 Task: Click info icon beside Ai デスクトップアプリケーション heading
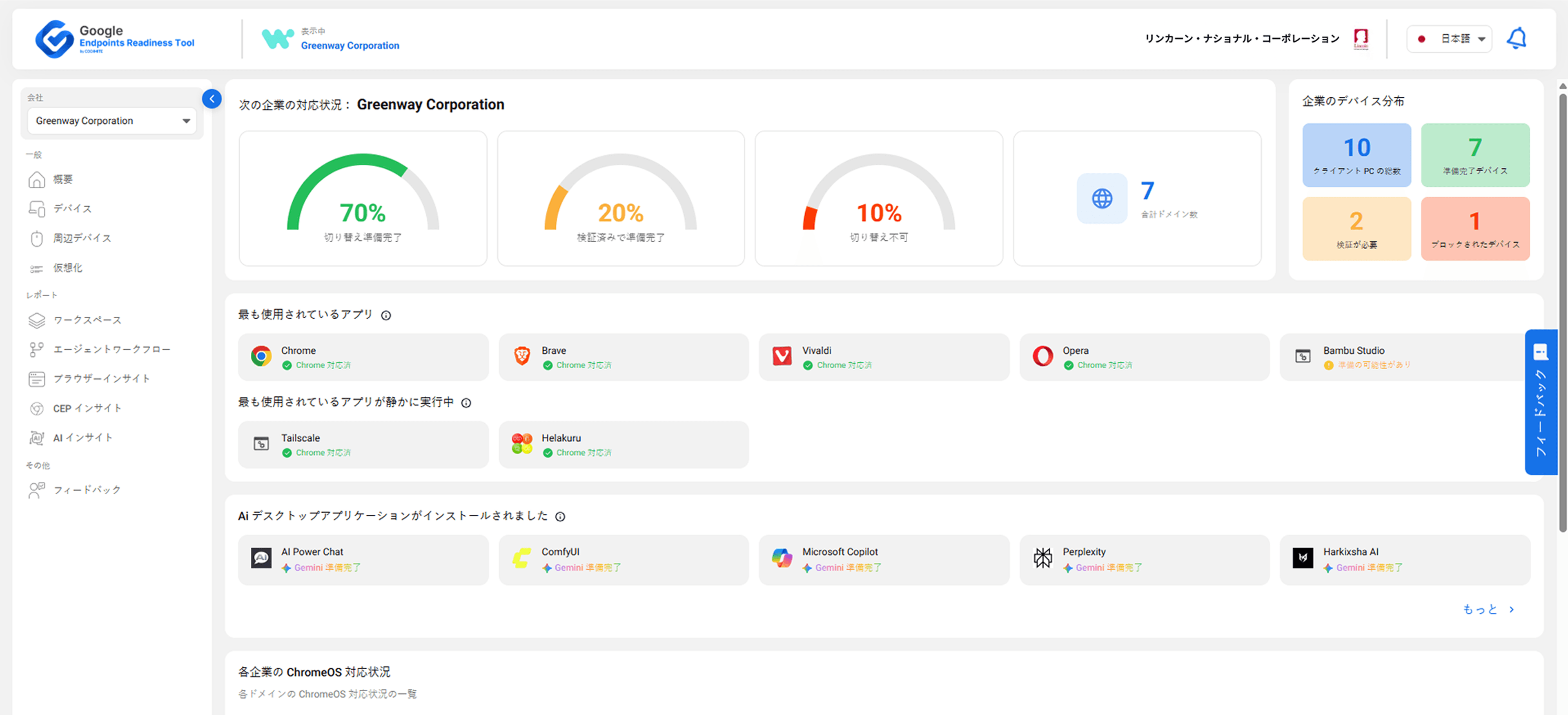coord(560,516)
